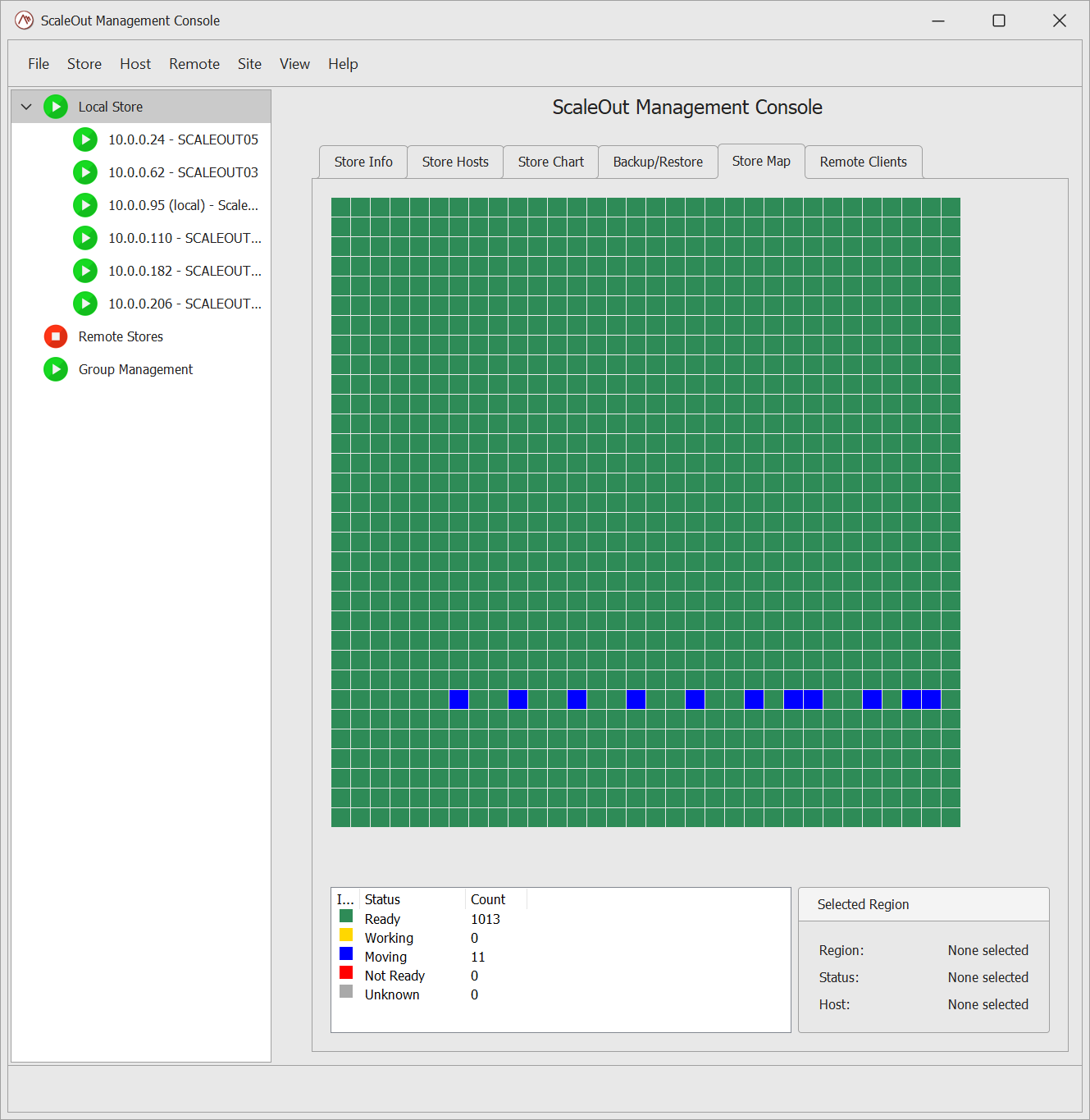Image resolution: width=1090 pixels, height=1120 pixels.
Task: Switch to the Remote Clients tab
Action: [x=864, y=162]
